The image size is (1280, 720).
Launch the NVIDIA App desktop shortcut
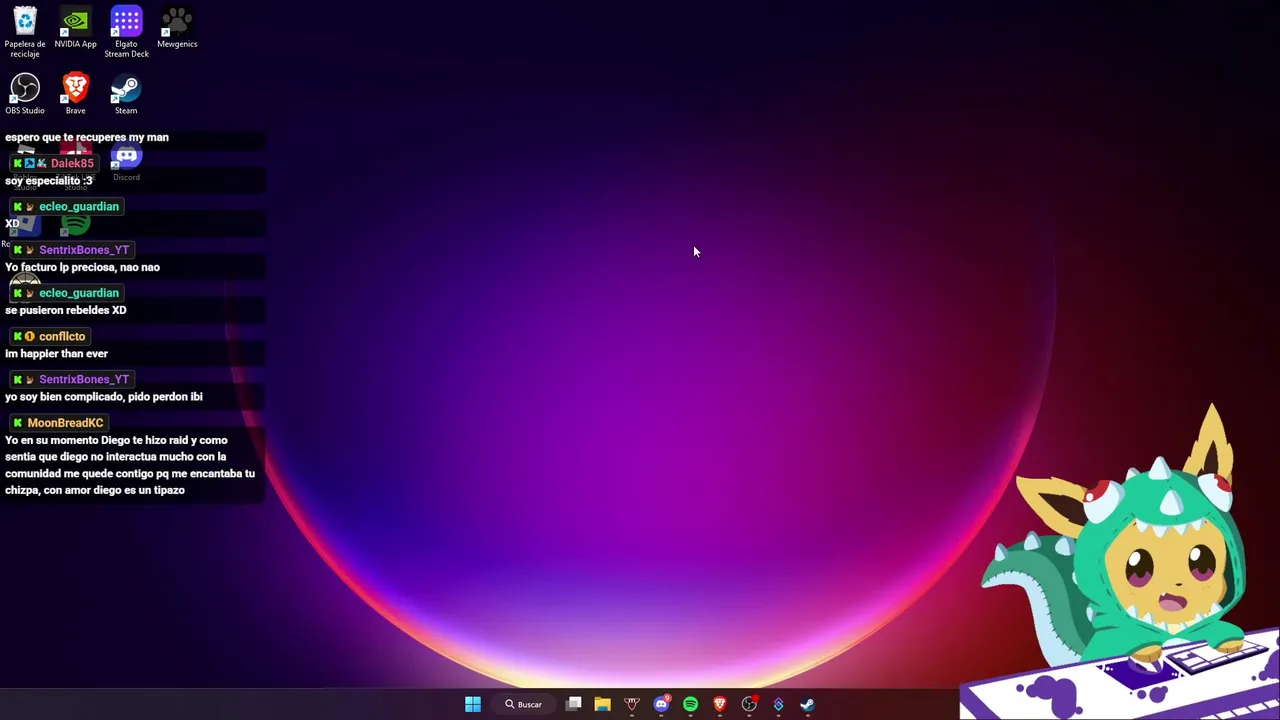click(x=75, y=28)
